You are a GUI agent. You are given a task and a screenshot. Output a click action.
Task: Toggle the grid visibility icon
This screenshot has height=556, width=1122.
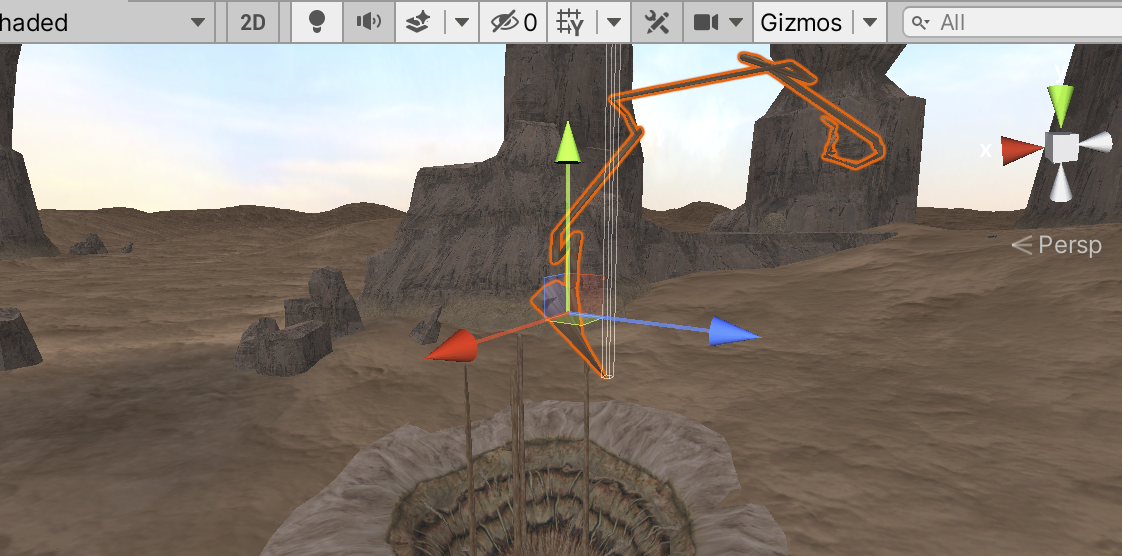click(571, 22)
